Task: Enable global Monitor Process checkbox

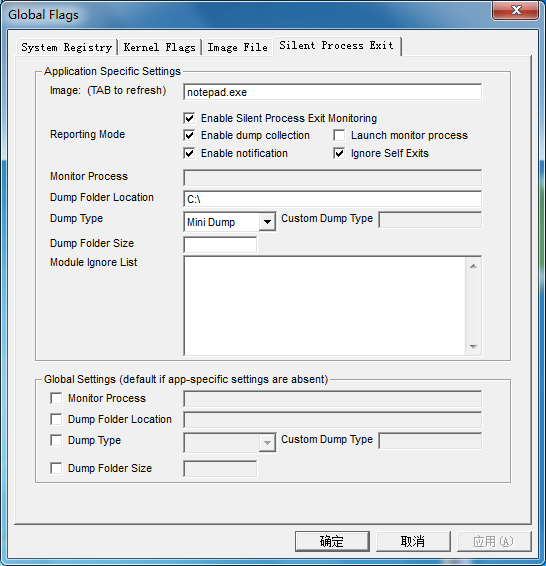Action: (56, 398)
